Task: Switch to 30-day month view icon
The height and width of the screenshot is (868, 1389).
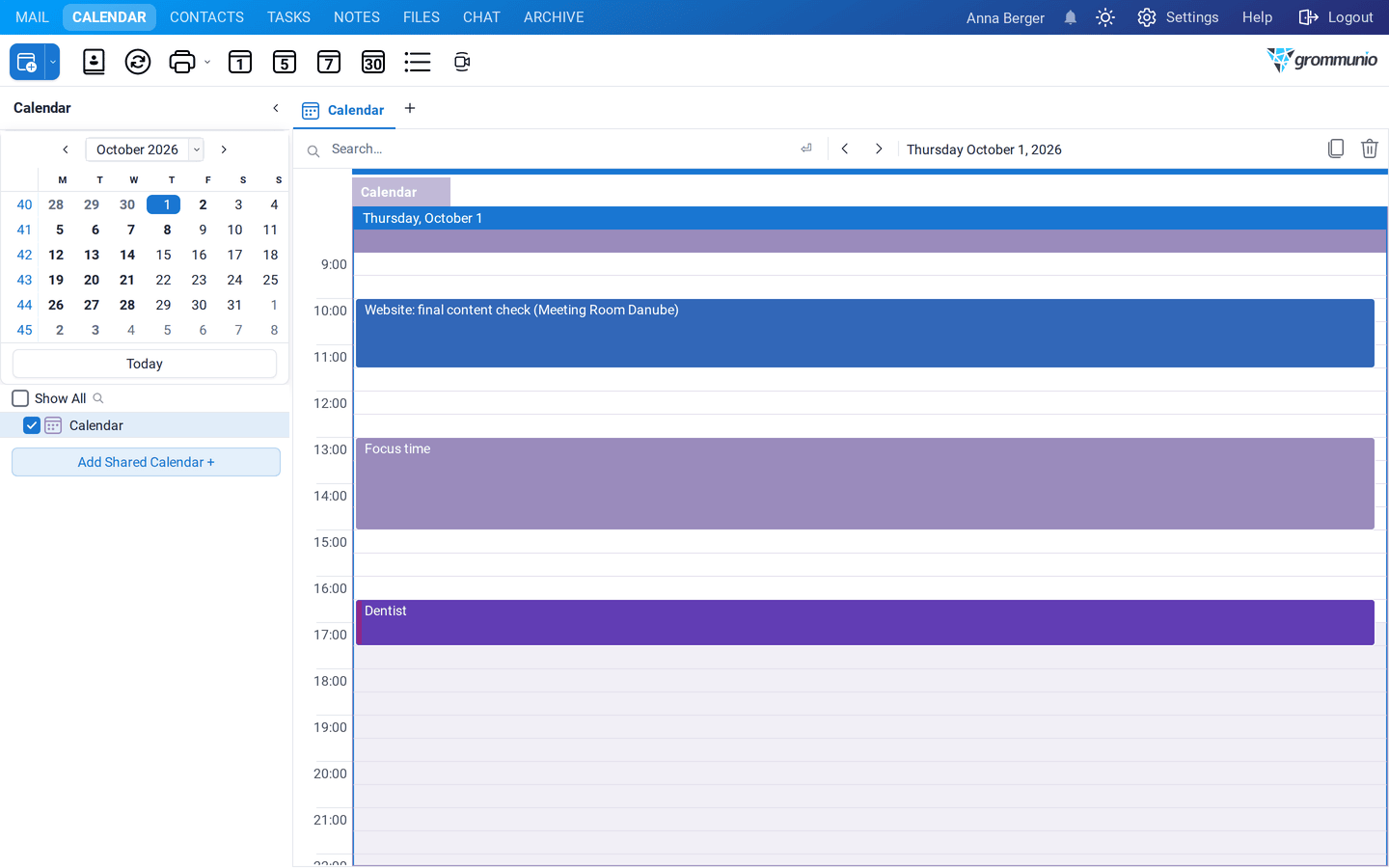Action: click(x=373, y=62)
